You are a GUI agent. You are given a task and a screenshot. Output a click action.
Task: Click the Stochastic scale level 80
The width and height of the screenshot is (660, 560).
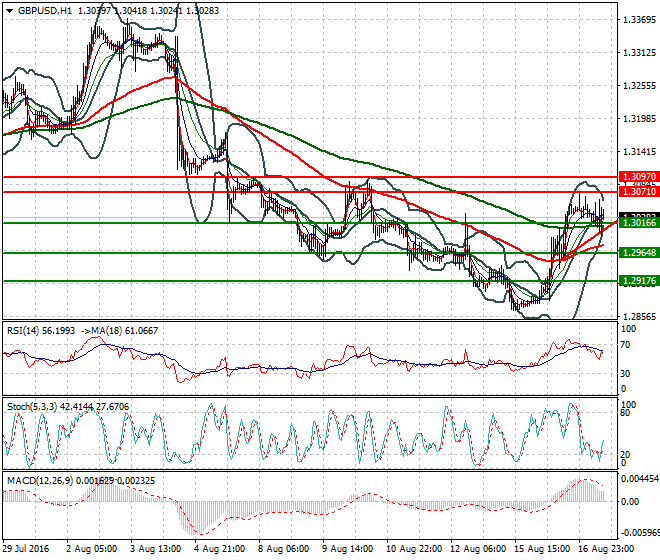pyautogui.click(x=626, y=412)
